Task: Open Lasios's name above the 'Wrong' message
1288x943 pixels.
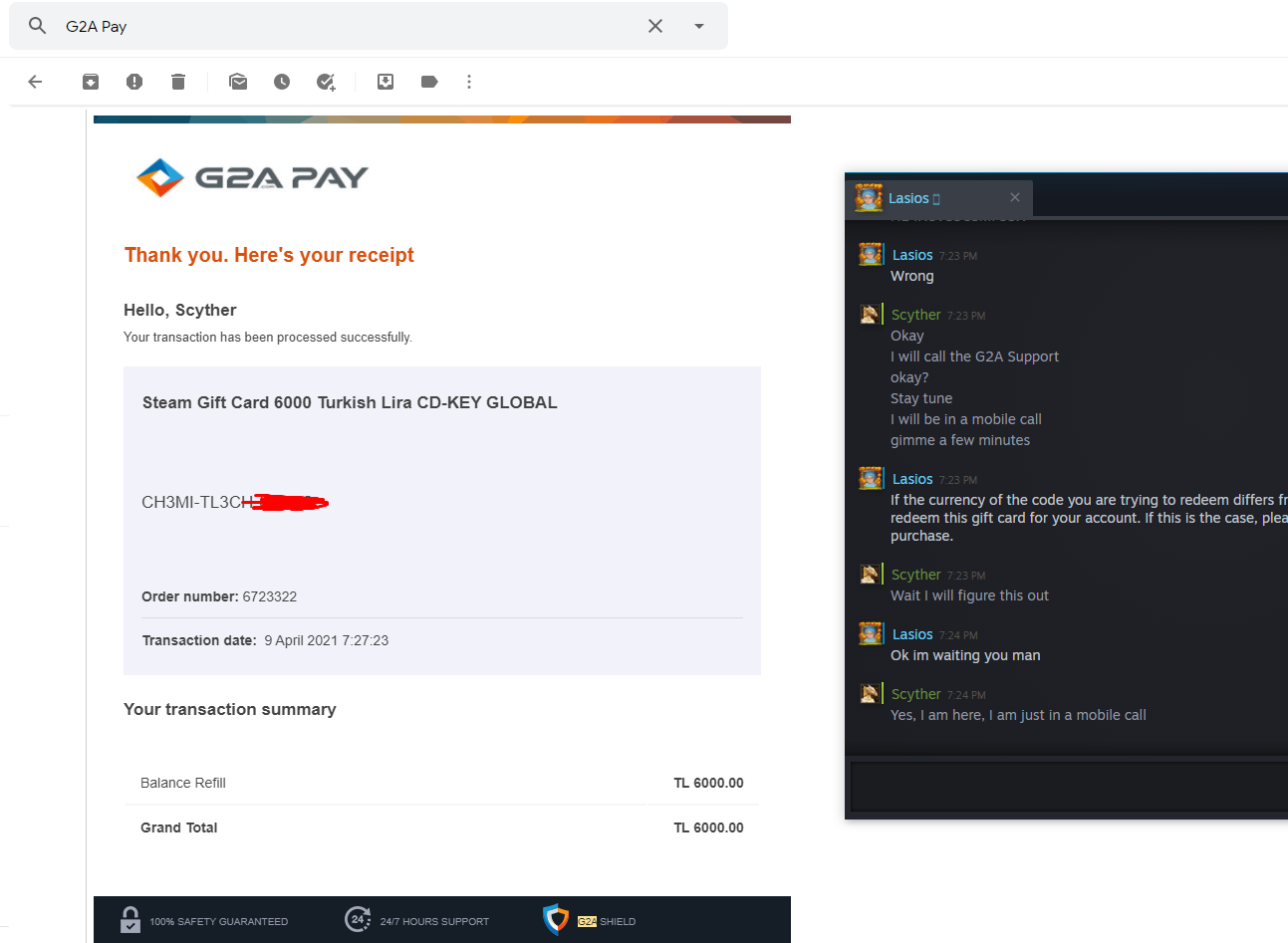Action: pyautogui.click(x=912, y=255)
